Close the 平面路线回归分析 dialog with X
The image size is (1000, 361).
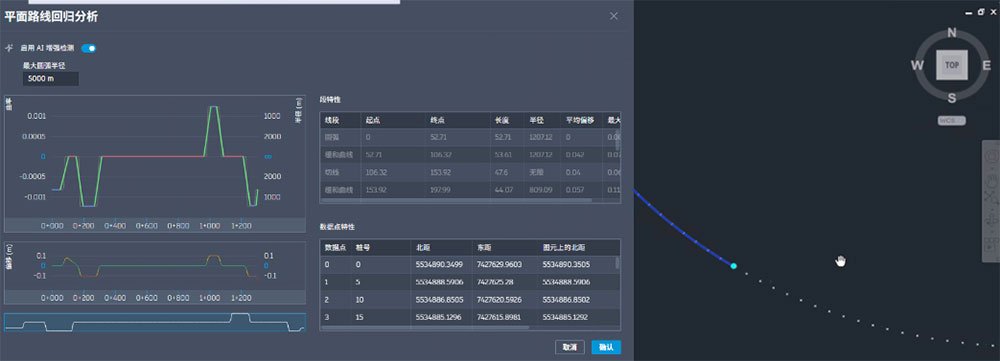[x=614, y=16]
